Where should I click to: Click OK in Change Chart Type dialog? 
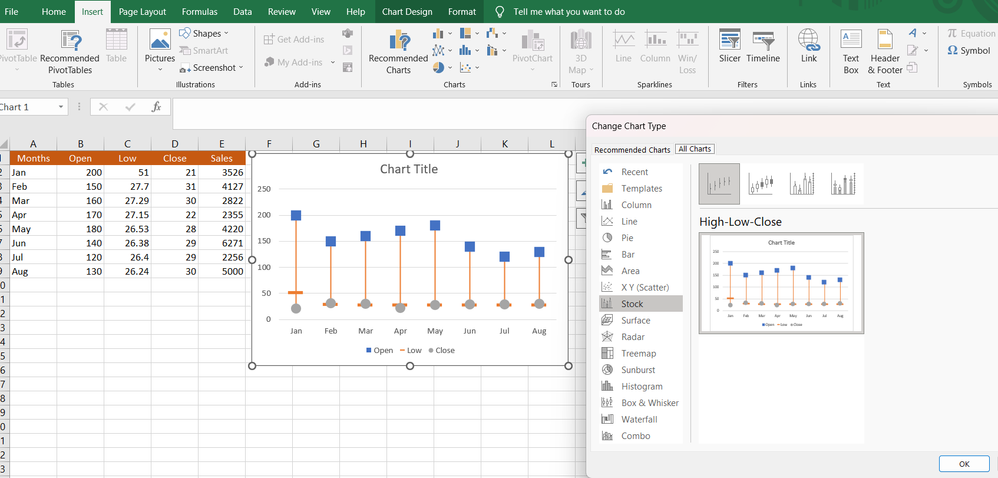(x=964, y=464)
